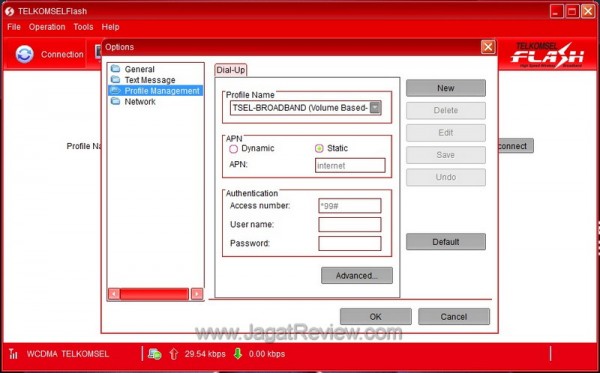Click the 0.00 kbps download value
Viewport: 600px width, 373px height.
pyautogui.click(x=267, y=354)
